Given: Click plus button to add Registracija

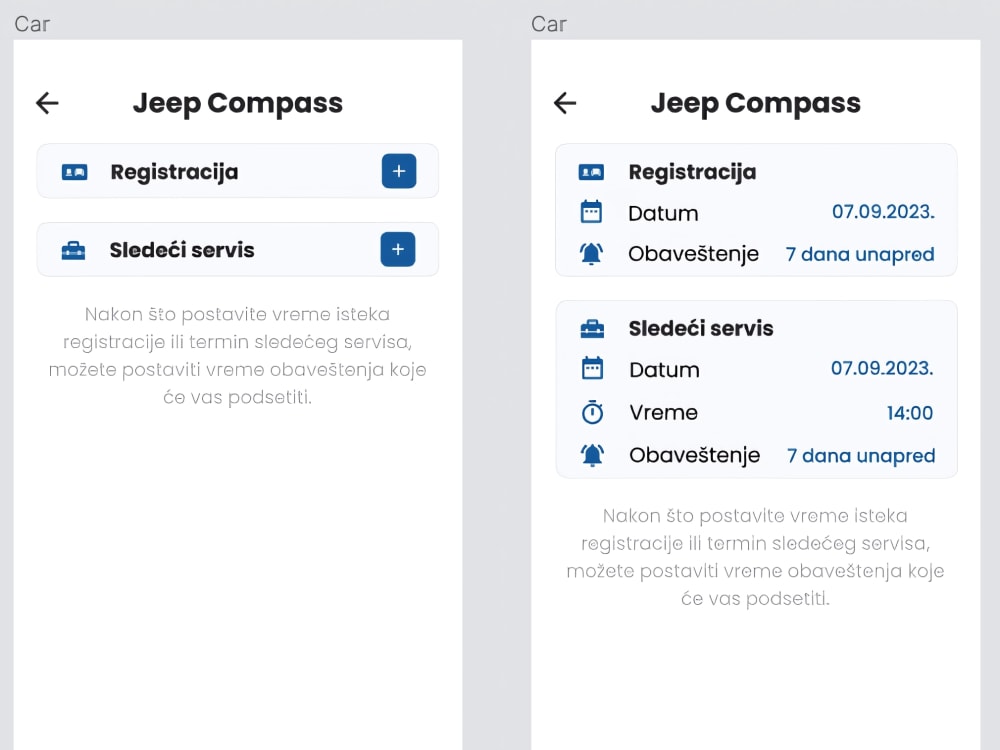Looking at the screenshot, I should click(398, 171).
